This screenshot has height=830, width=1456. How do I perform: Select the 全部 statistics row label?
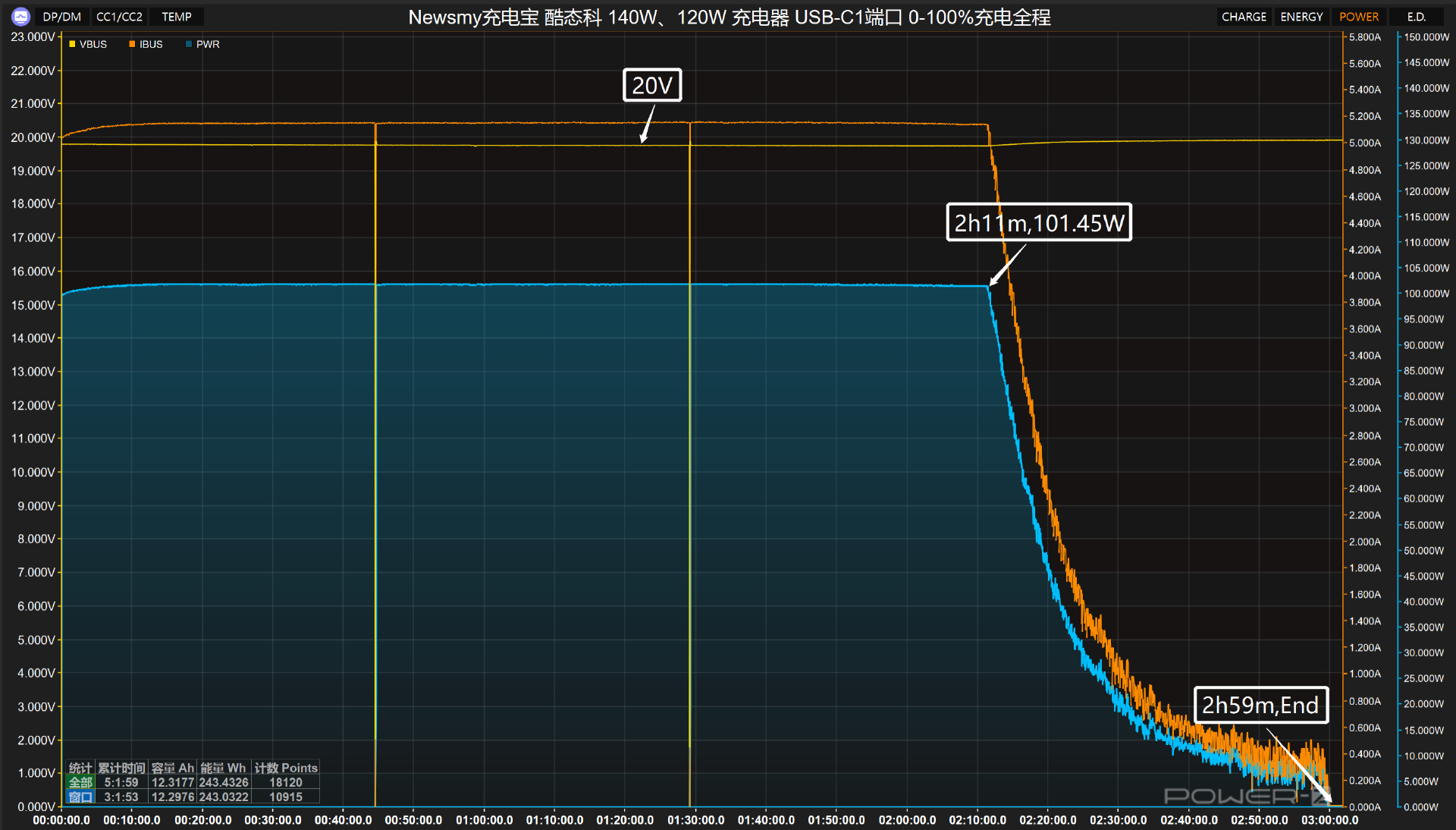point(80,782)
